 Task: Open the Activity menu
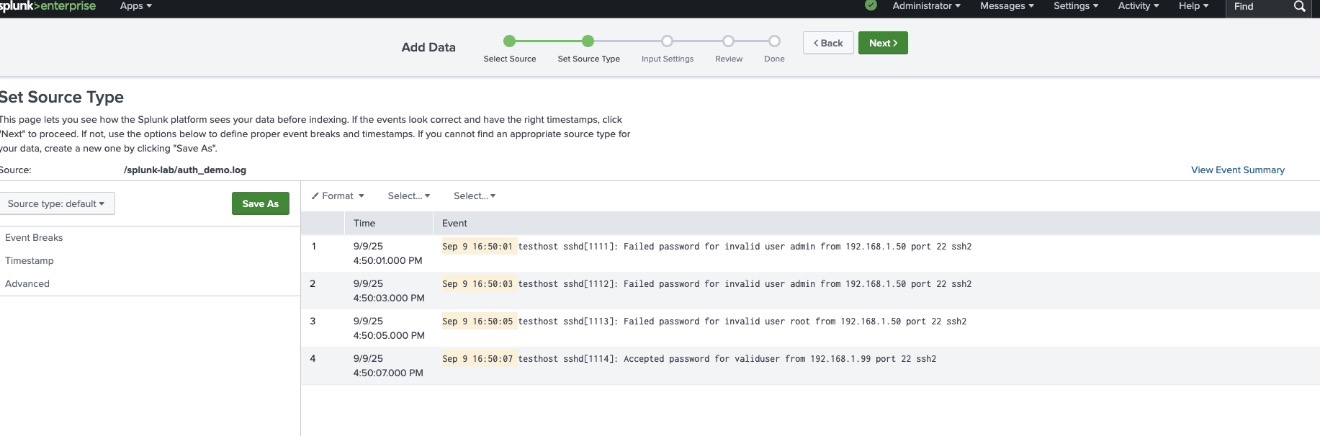(1138, 6)
